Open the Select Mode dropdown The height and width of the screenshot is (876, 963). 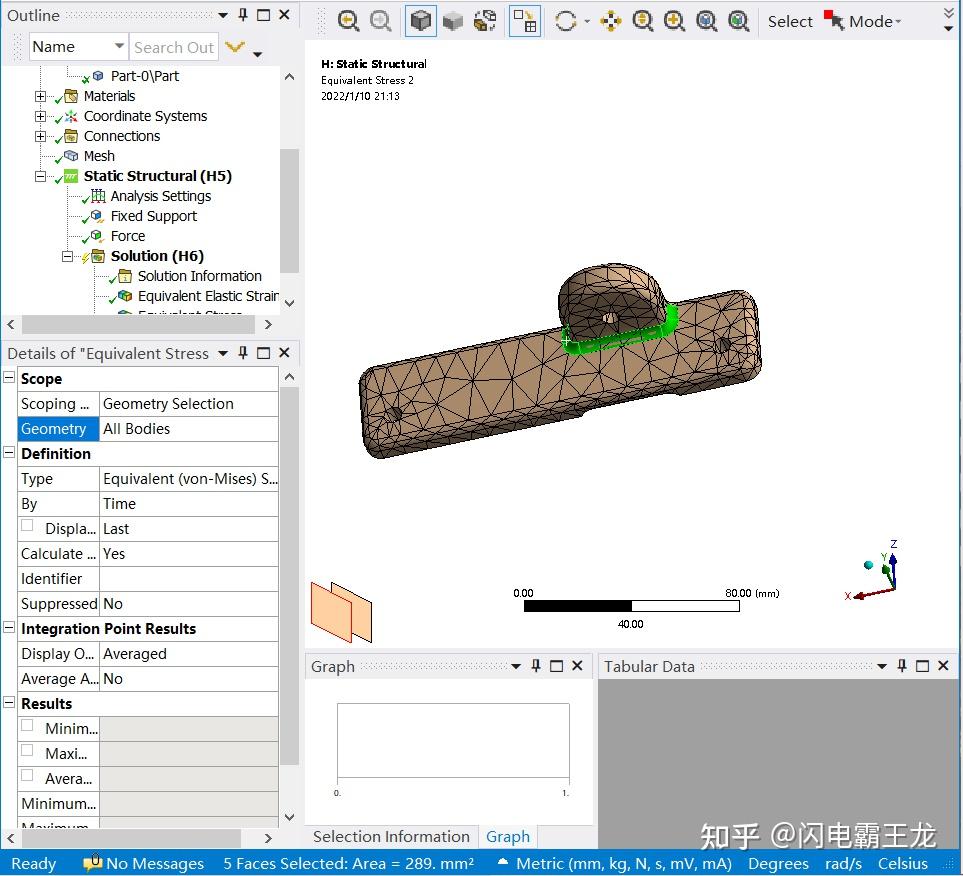pyautogui.click(x=863, y=22)
